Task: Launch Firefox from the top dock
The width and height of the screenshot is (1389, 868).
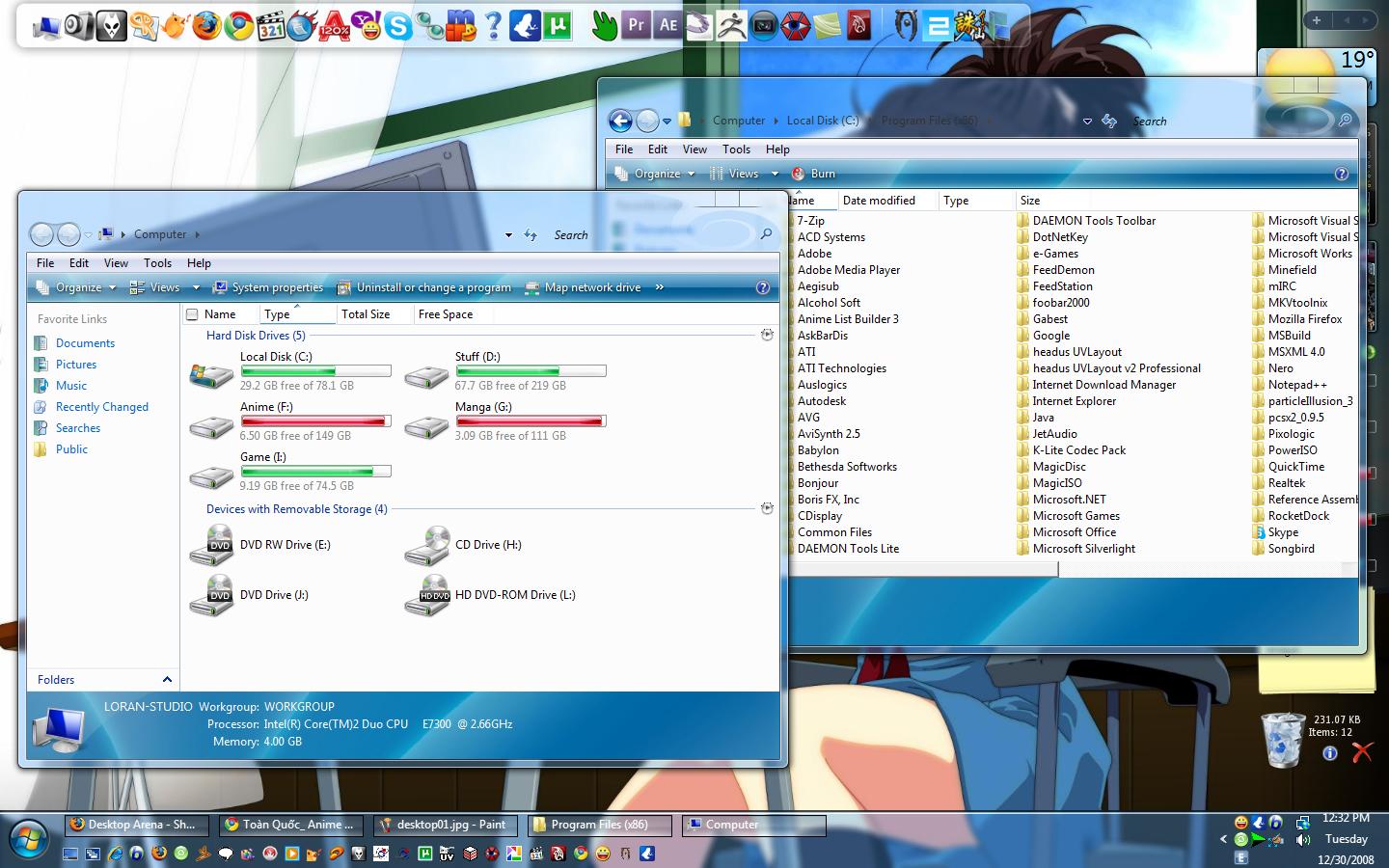Action: [205, 26]
